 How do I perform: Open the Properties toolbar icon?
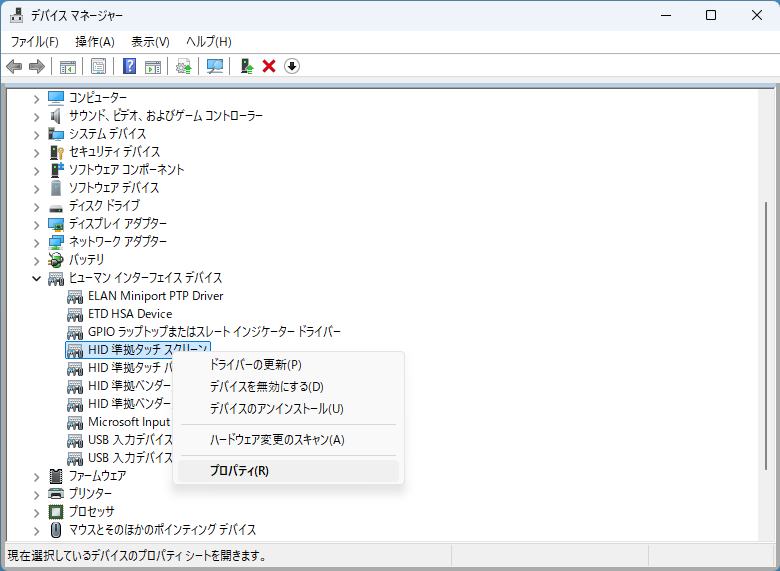98,66
